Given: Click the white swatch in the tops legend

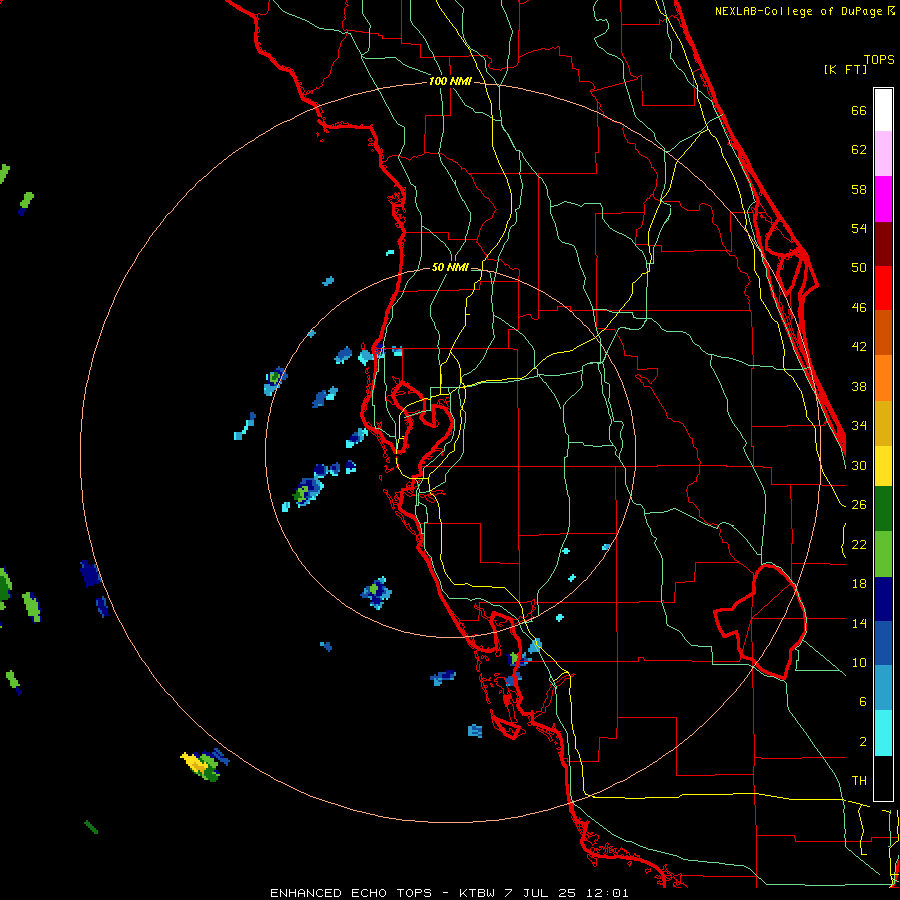Looking at the screenshot, I should pos(883,110).
